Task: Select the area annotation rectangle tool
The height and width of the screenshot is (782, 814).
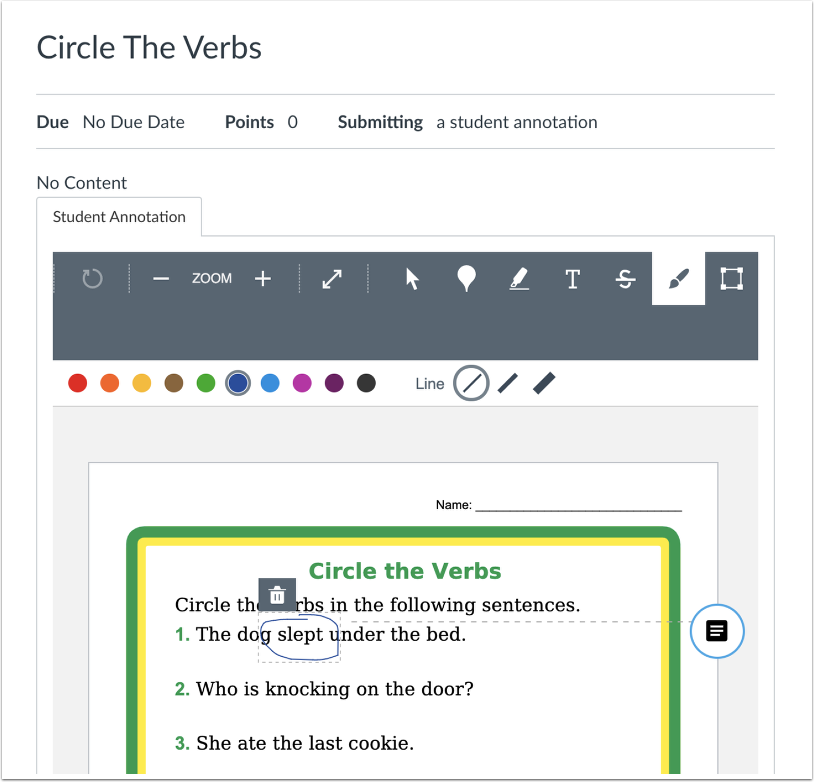Action: (731, 279)
